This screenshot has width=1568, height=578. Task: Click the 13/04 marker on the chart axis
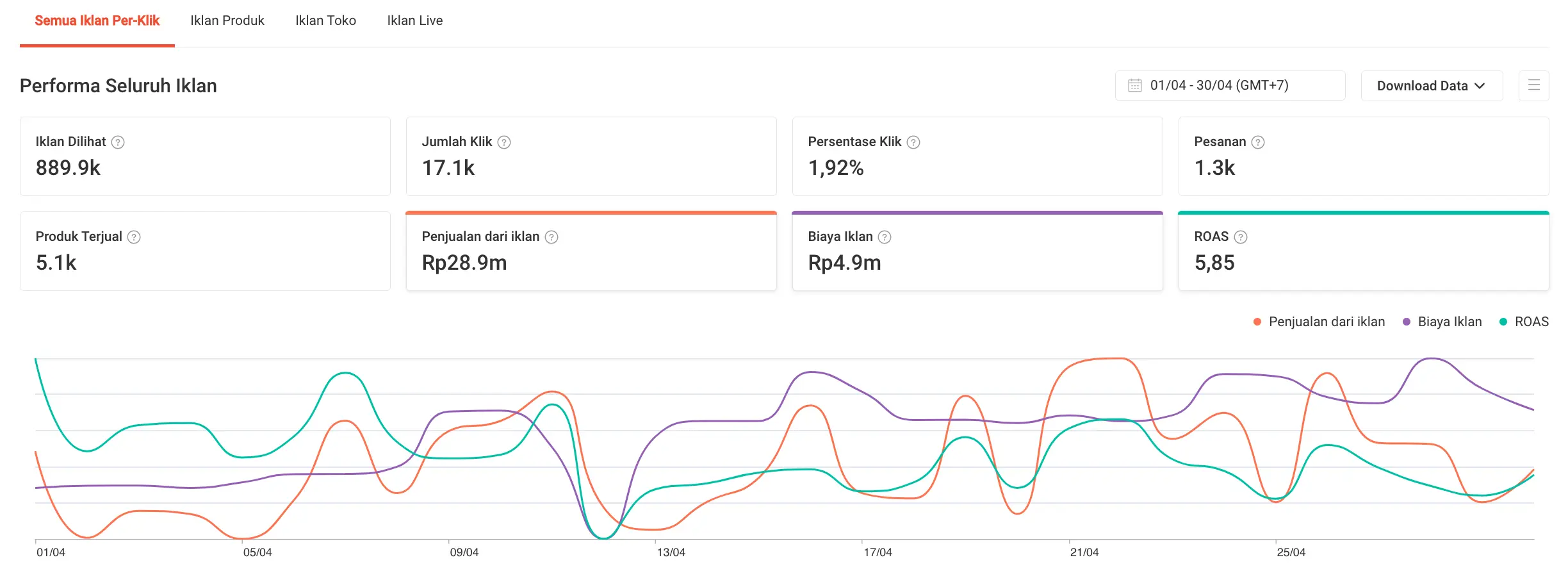(x=670, y=552)
